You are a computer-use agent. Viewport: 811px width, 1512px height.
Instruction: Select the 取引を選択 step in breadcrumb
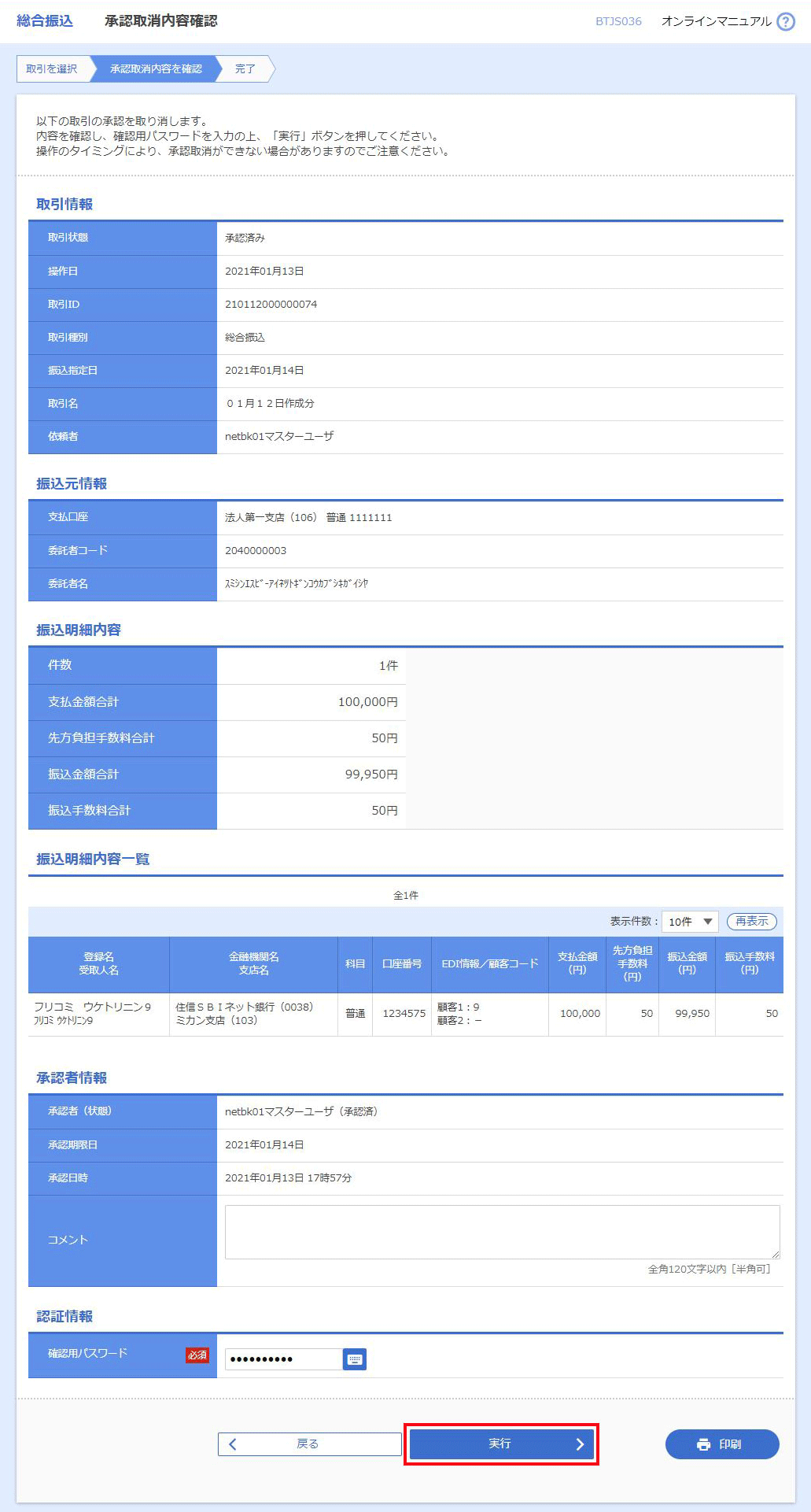coord(52,69)
